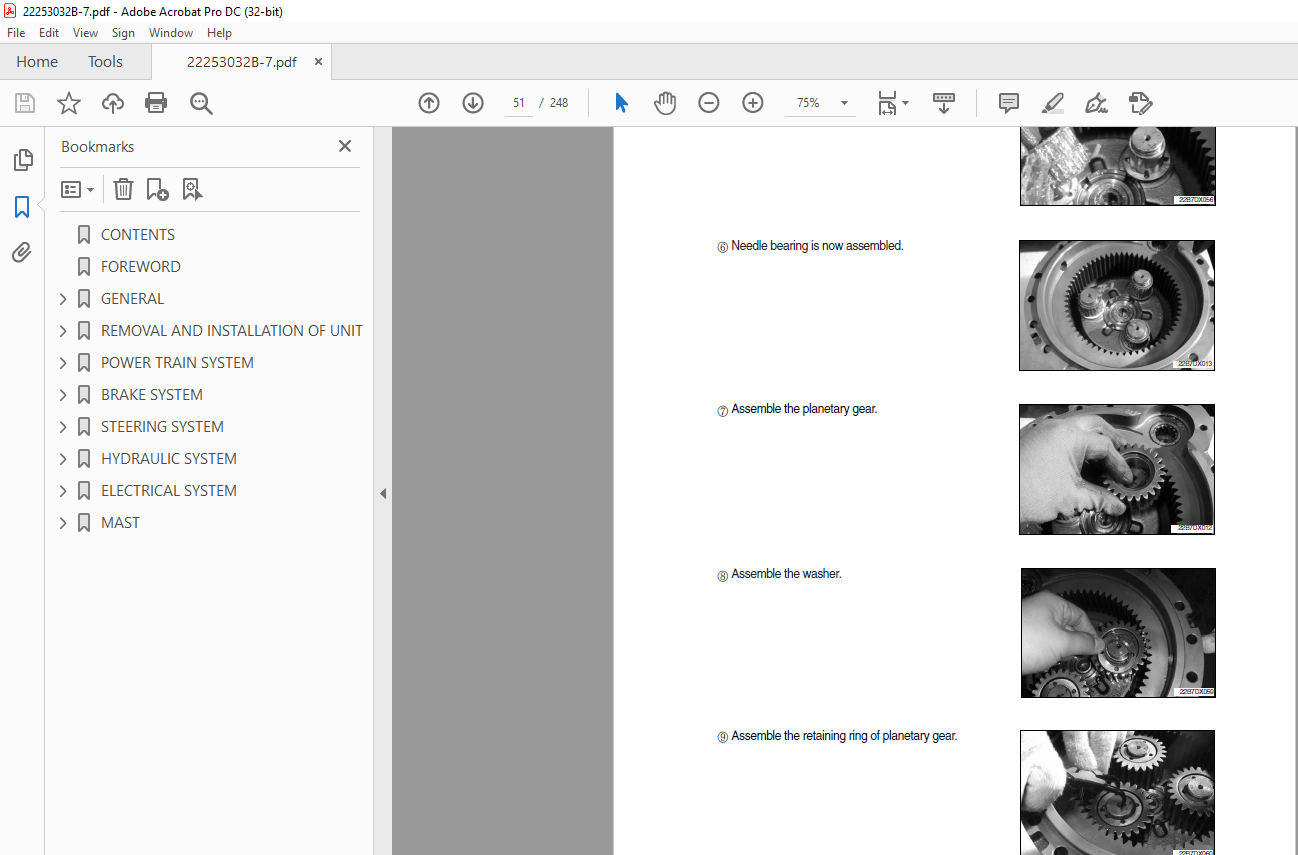This screenshot has height=855, width=1298.
Task: Activate the hand pan tool
Action: point(665,103)
